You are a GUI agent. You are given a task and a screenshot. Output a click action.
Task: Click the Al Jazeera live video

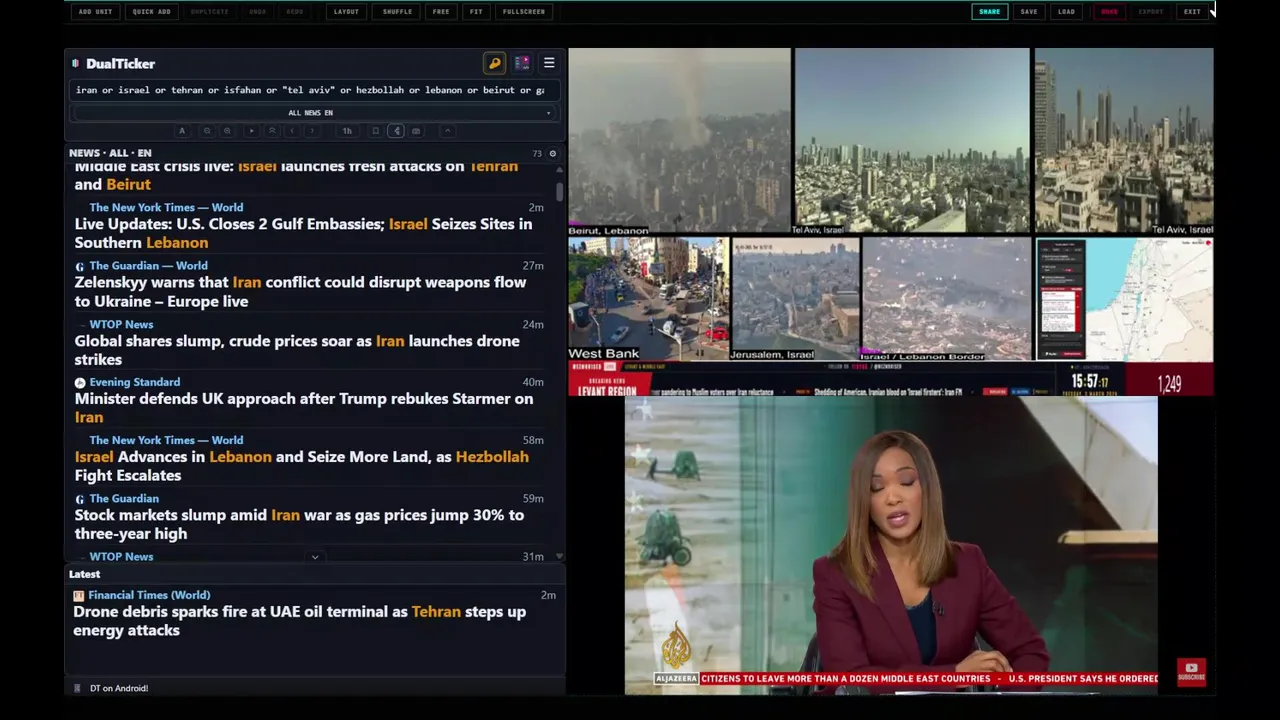[x=891, y=545]
